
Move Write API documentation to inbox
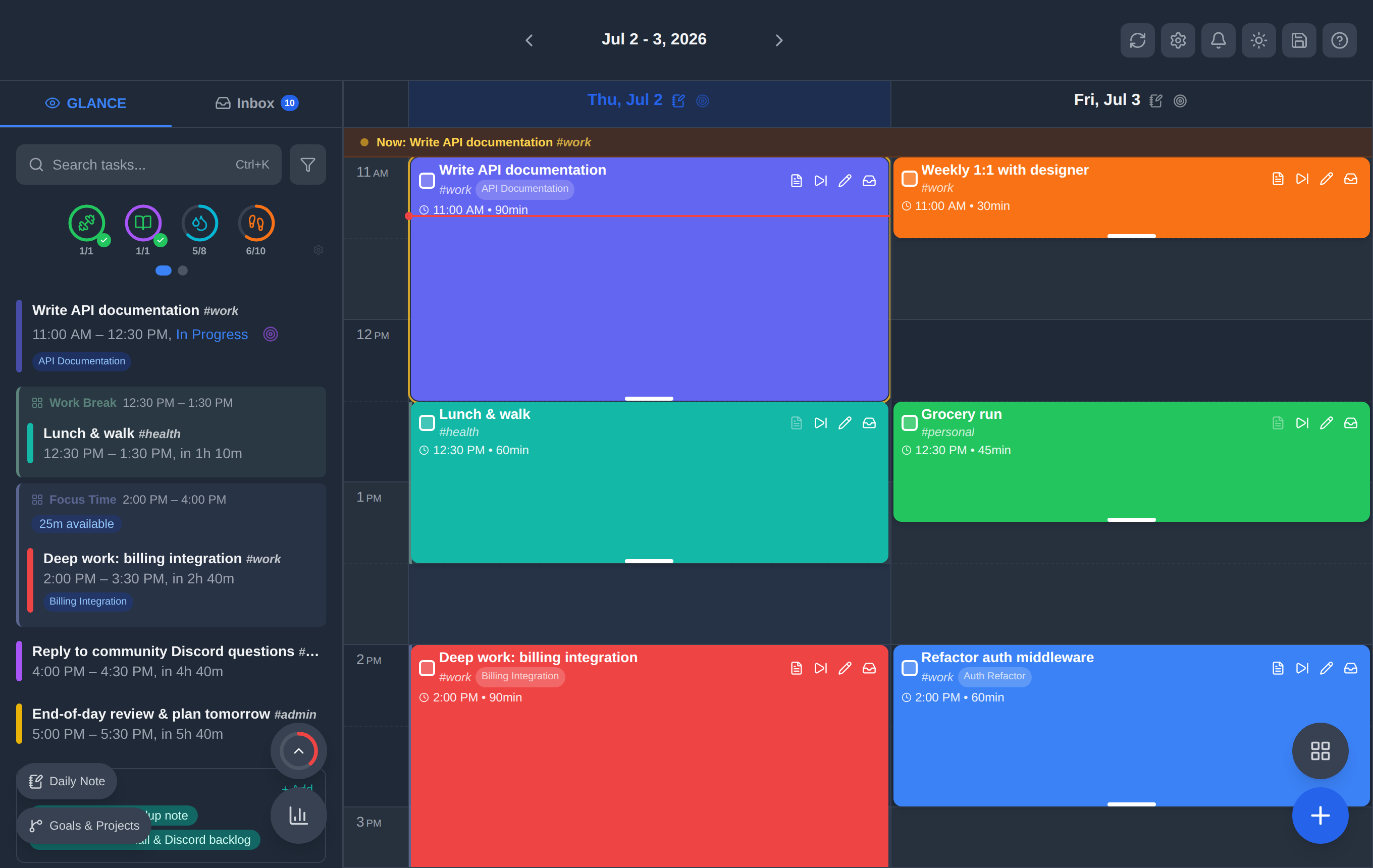click(x=870, y=181)
